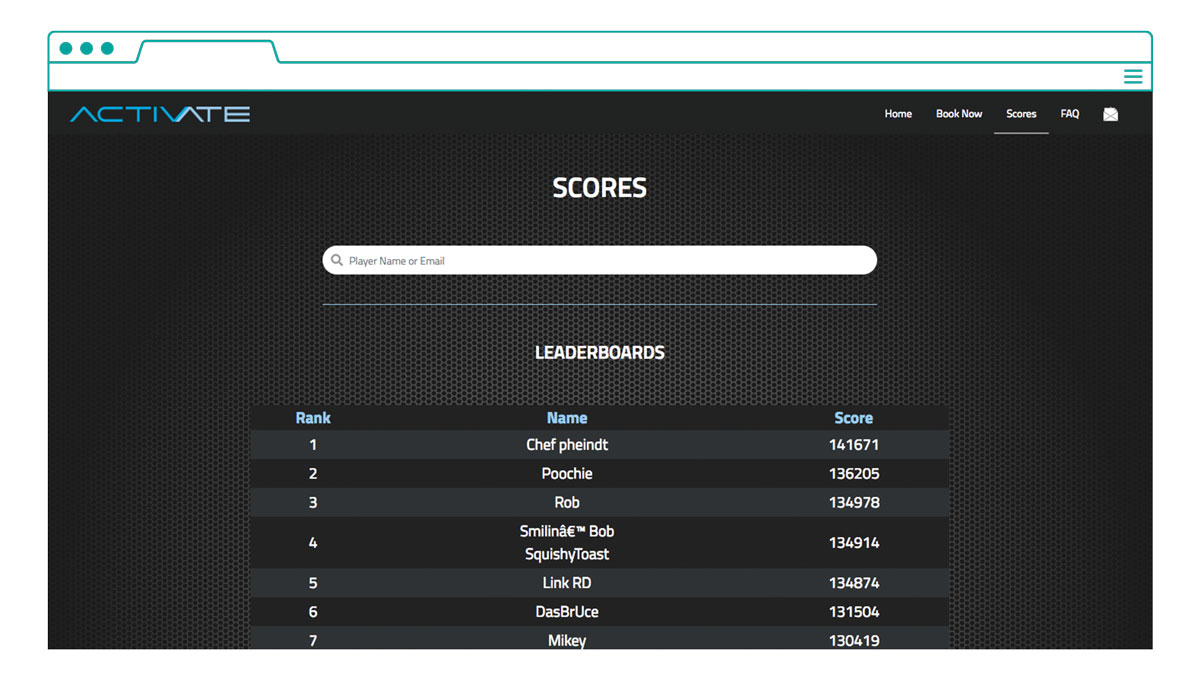Click the magnifying glass search icon
1200x692 pixels.
click(x=337, y=260)
